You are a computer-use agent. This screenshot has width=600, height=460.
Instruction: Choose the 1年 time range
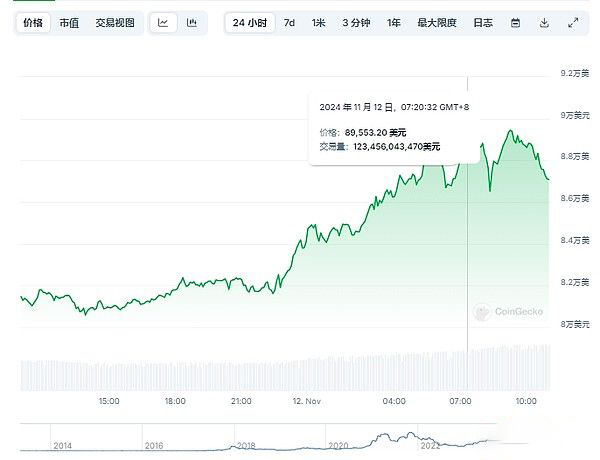click(x=393, y=23)
